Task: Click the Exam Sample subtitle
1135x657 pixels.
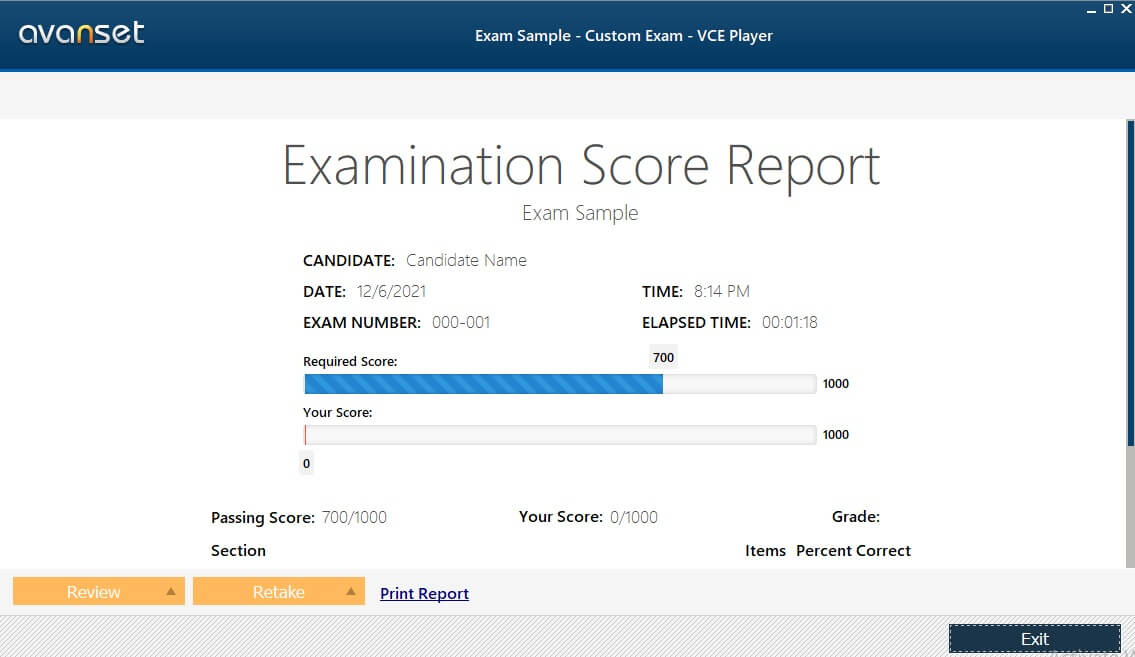Action: click(x=580, y=213)
